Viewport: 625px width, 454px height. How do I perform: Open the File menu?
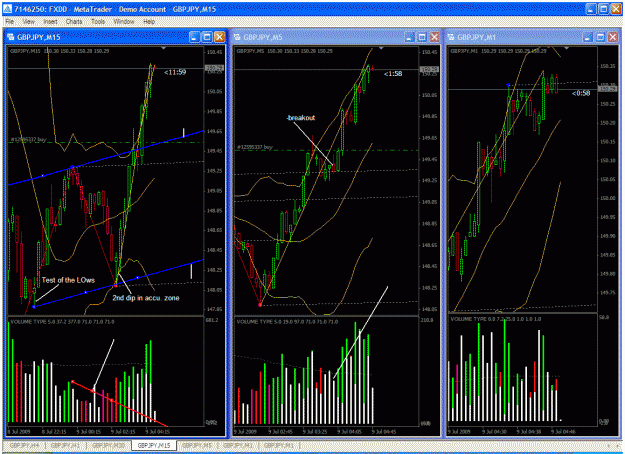(x=10, y=22)
